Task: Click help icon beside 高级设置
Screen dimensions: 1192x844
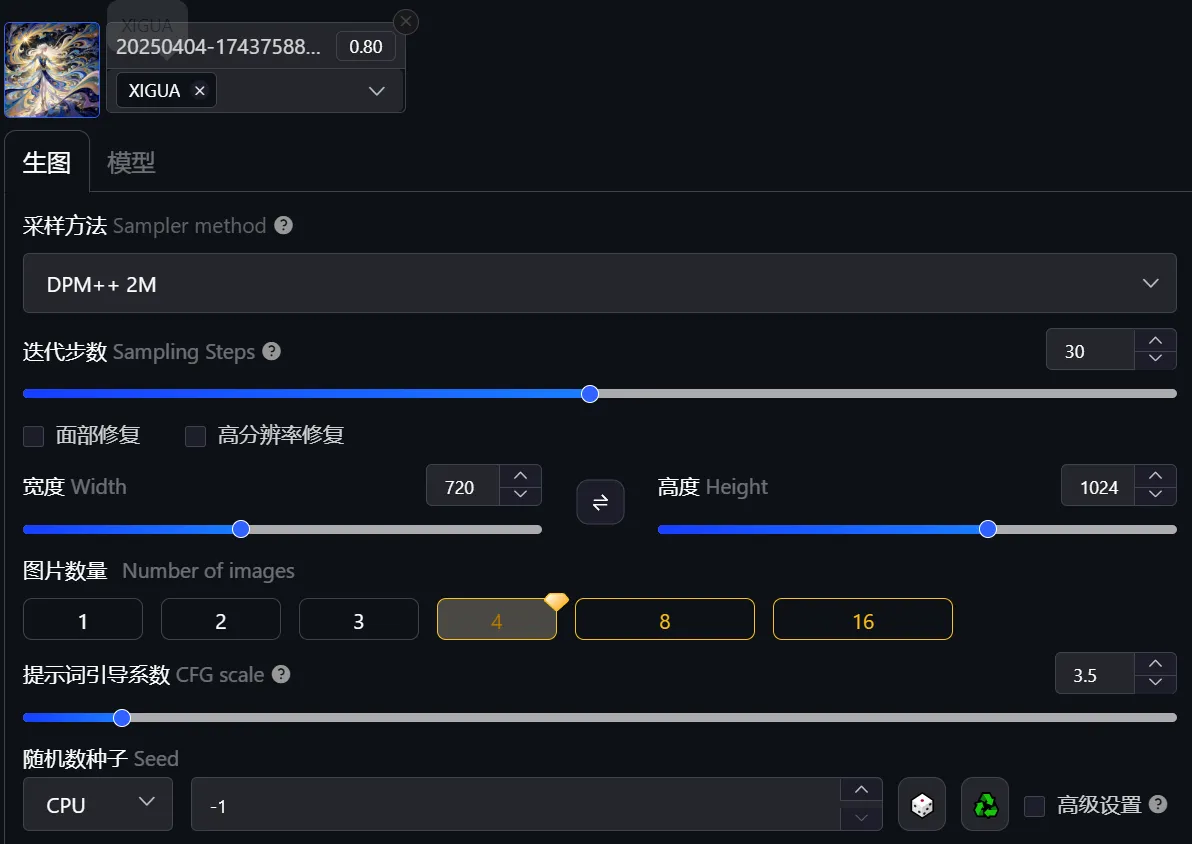Action: [1158, 804]
